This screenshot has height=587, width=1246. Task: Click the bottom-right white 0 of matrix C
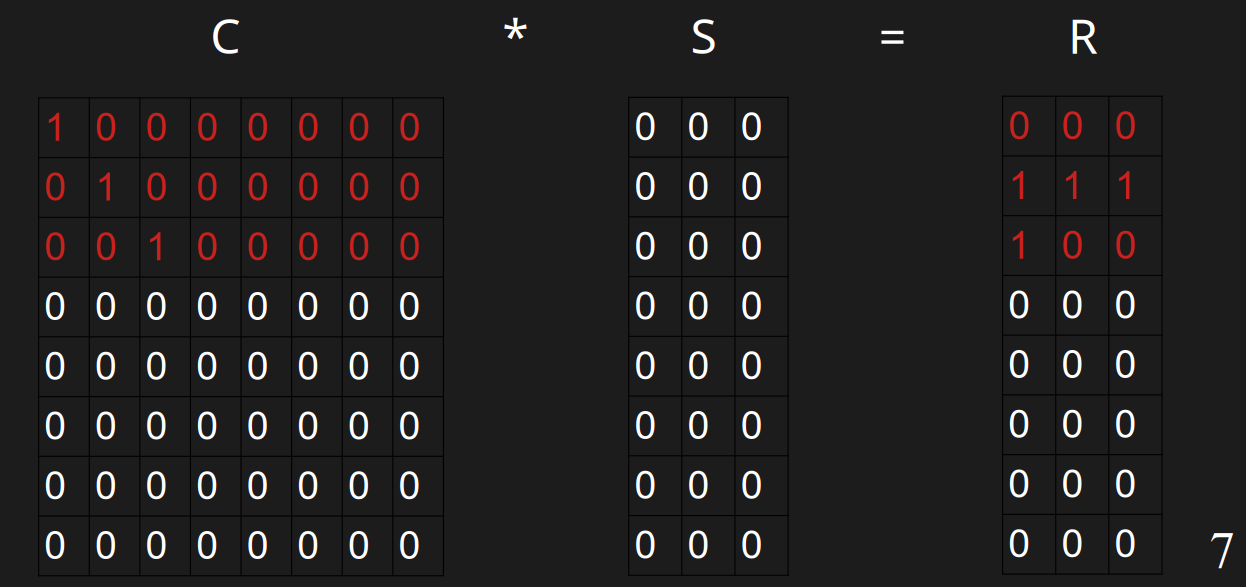click(409, 545)
